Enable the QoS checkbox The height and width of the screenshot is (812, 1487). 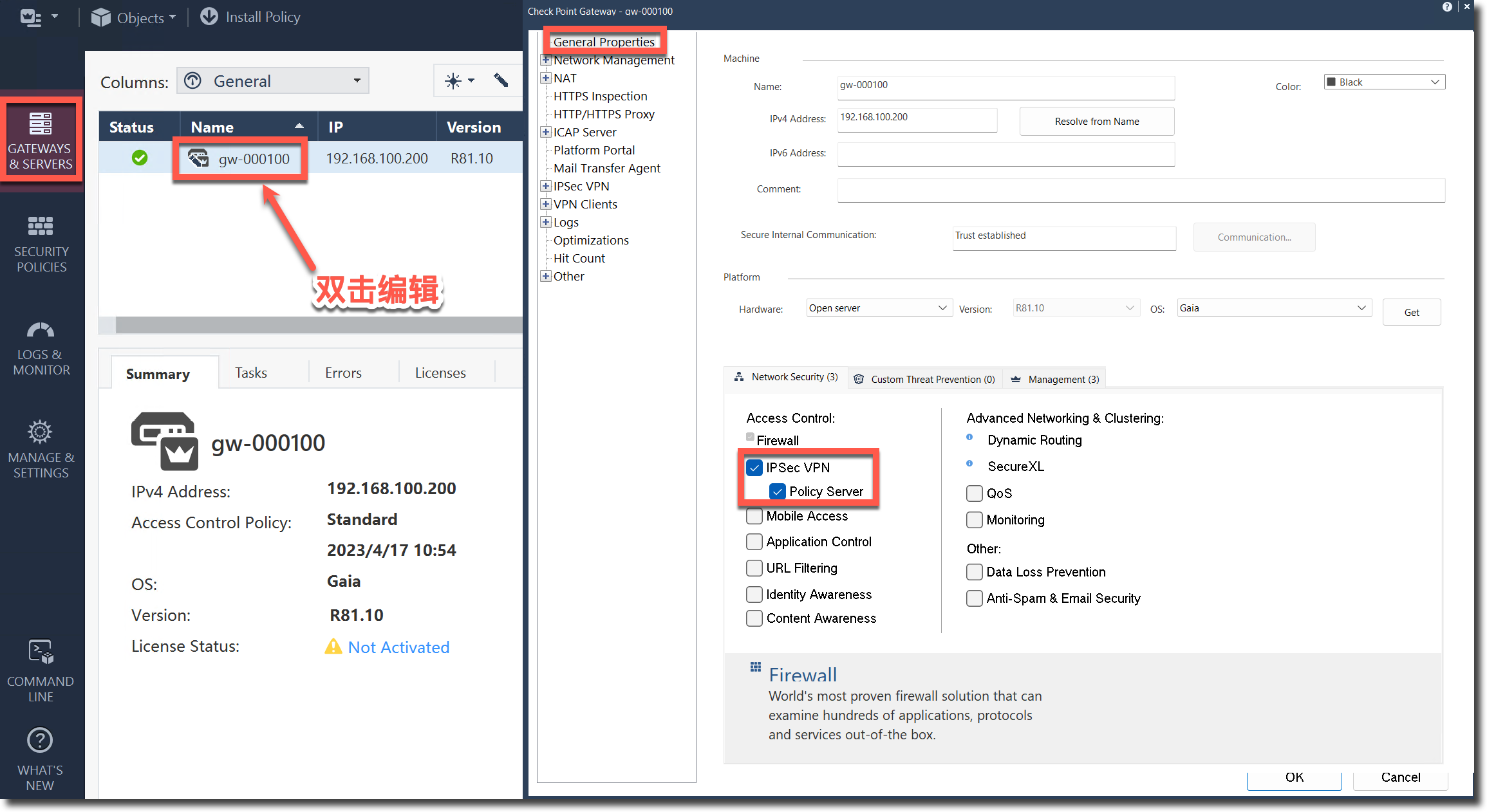coord(975,494)
